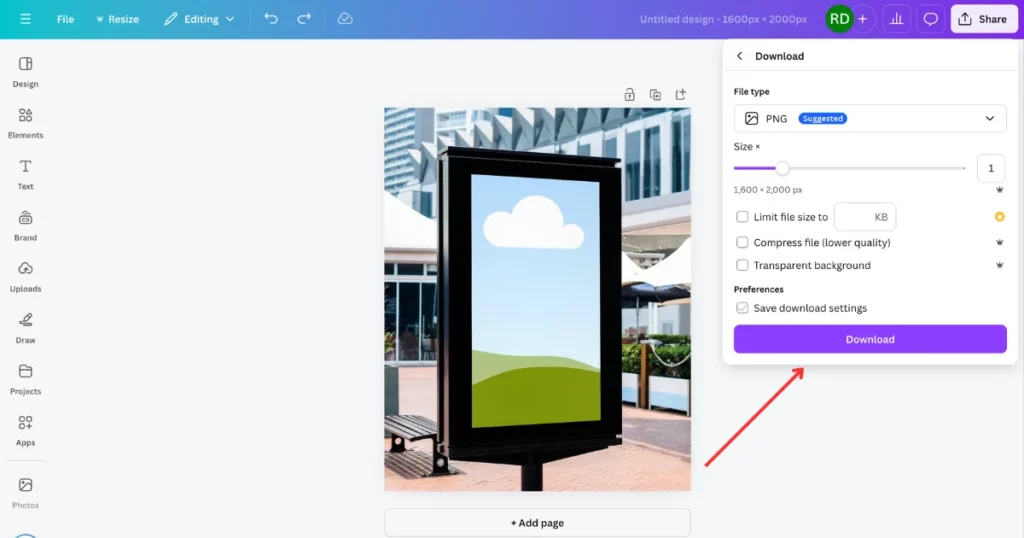The height and width of the screenshot is (538, 1024).
Task: Click the Untitled design title
Action: (x=723, y=19)
